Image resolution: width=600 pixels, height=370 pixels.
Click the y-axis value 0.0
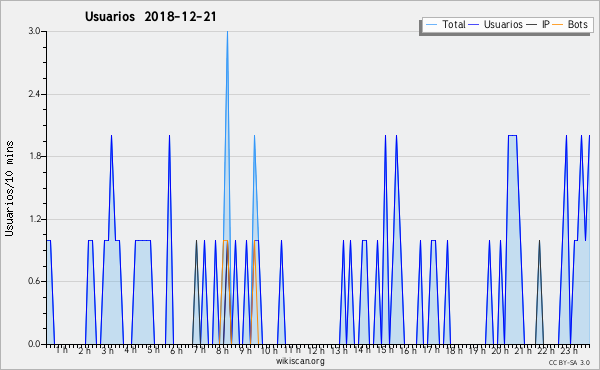(34, 344)
